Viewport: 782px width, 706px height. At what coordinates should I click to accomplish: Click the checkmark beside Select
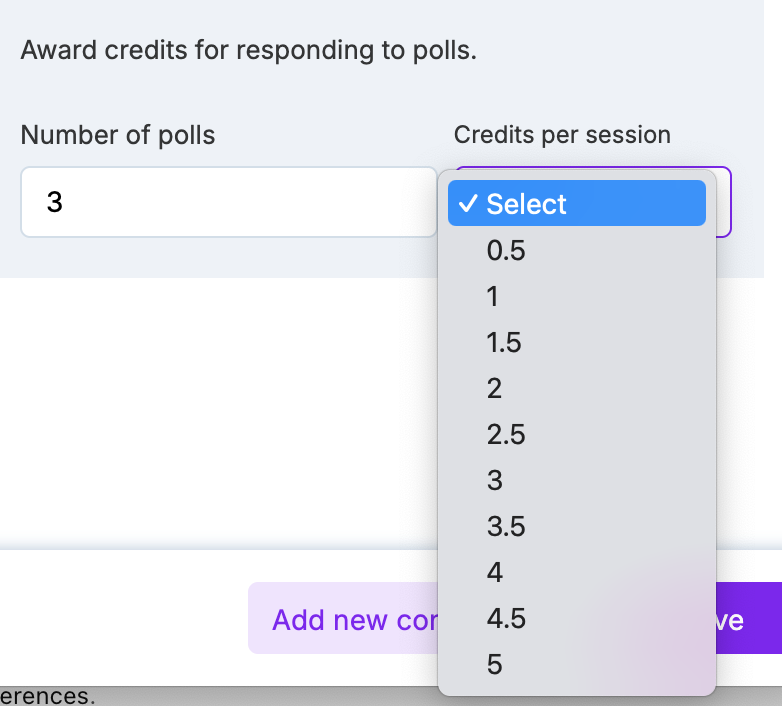[466, 204]
